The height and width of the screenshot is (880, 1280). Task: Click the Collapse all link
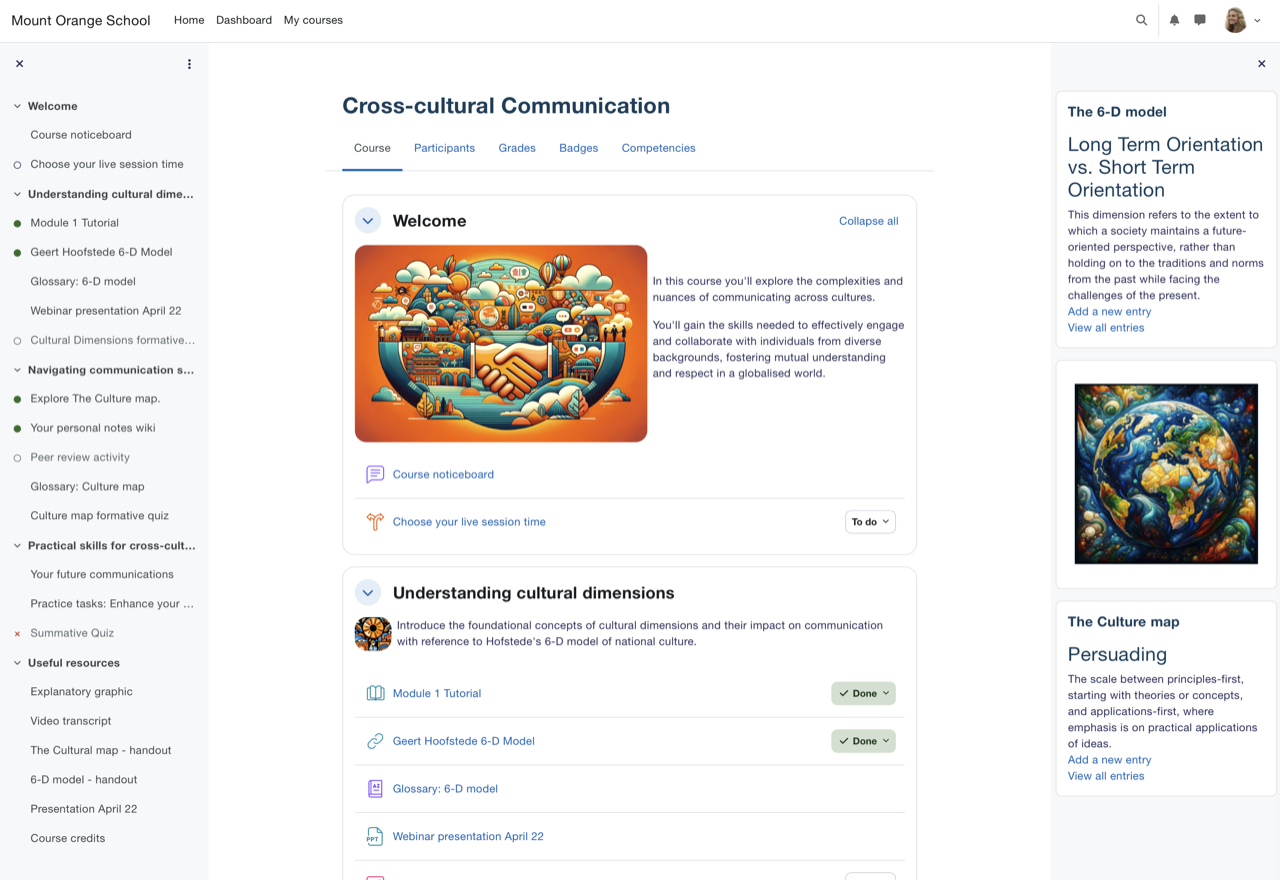[868, 221]
